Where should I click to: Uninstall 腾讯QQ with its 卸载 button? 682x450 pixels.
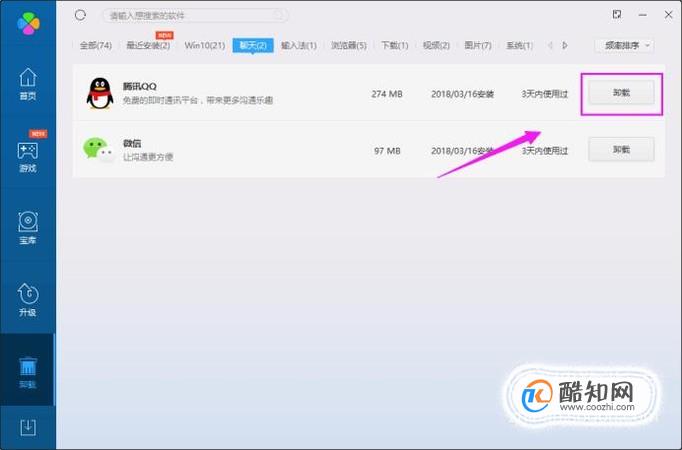coord(621,93)
